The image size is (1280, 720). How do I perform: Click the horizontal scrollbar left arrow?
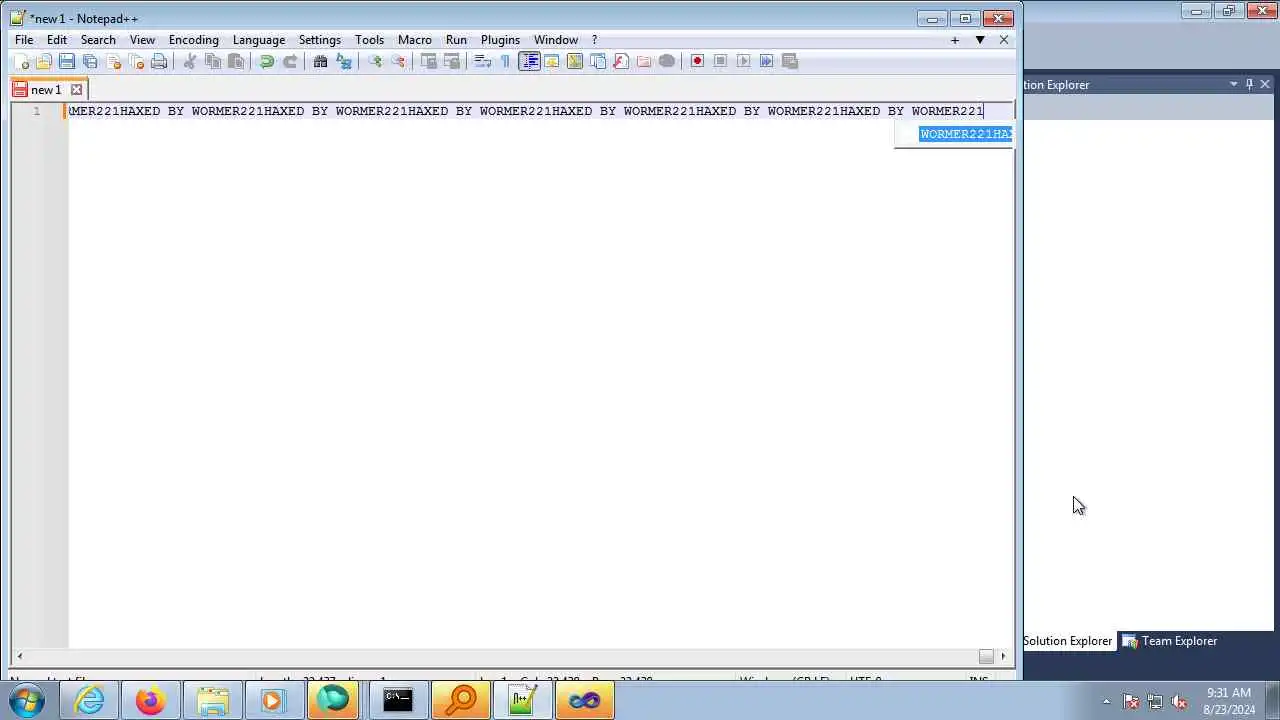pyautogui.click(x=19, y=656)
